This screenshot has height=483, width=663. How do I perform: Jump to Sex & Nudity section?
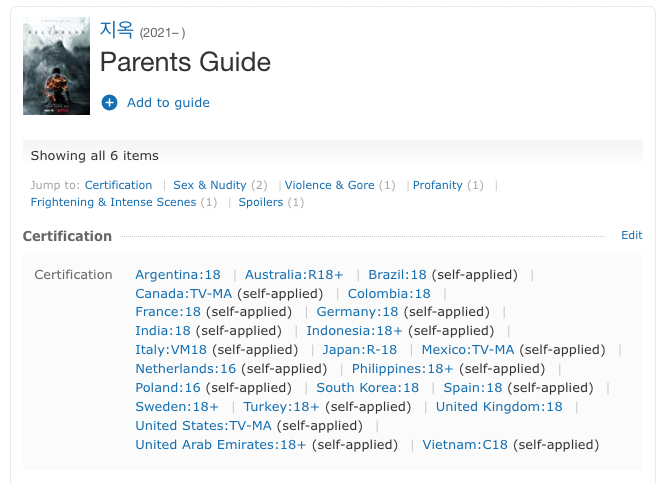(x=210, y=185)
